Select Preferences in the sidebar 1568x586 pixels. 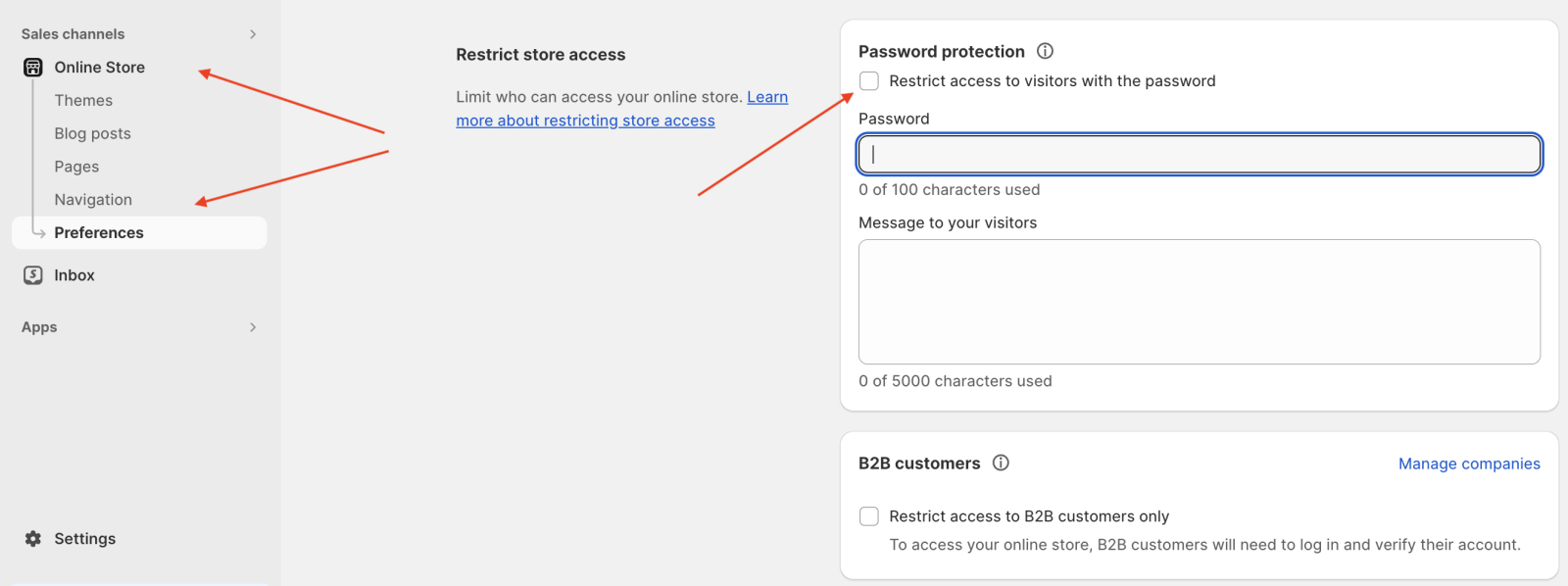(99, 232)
